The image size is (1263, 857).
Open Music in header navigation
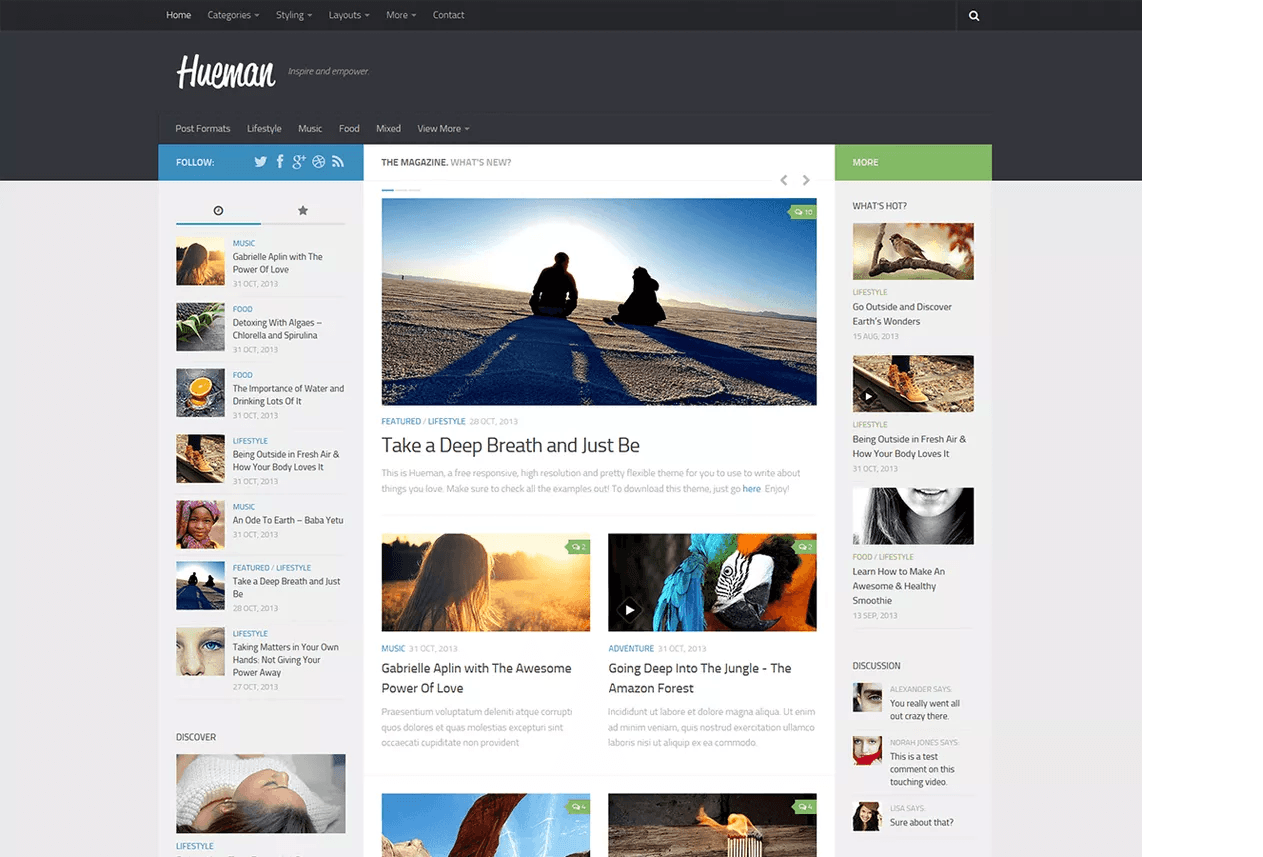point(310,128)
